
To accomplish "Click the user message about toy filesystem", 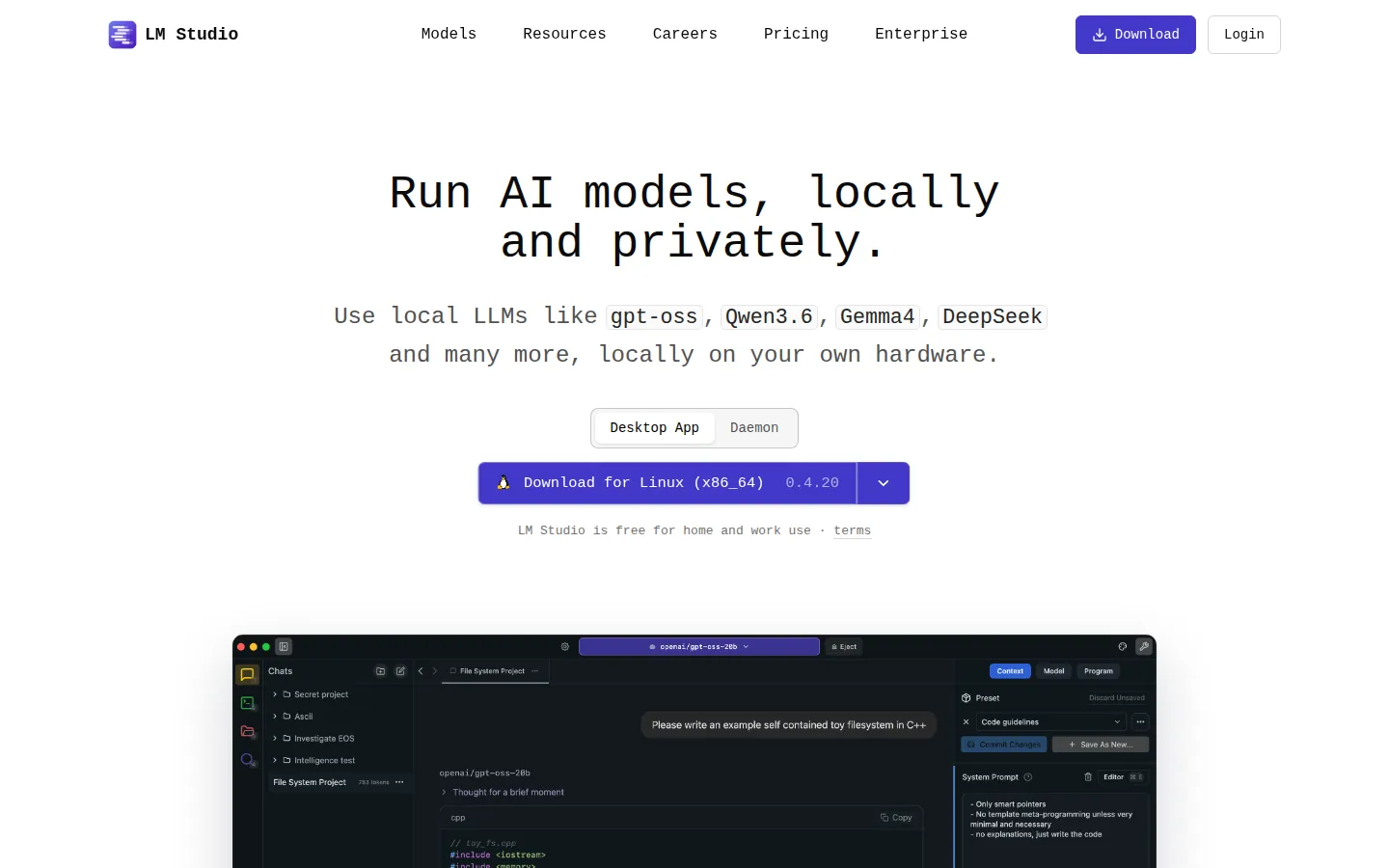I will (x=788, y=725).
